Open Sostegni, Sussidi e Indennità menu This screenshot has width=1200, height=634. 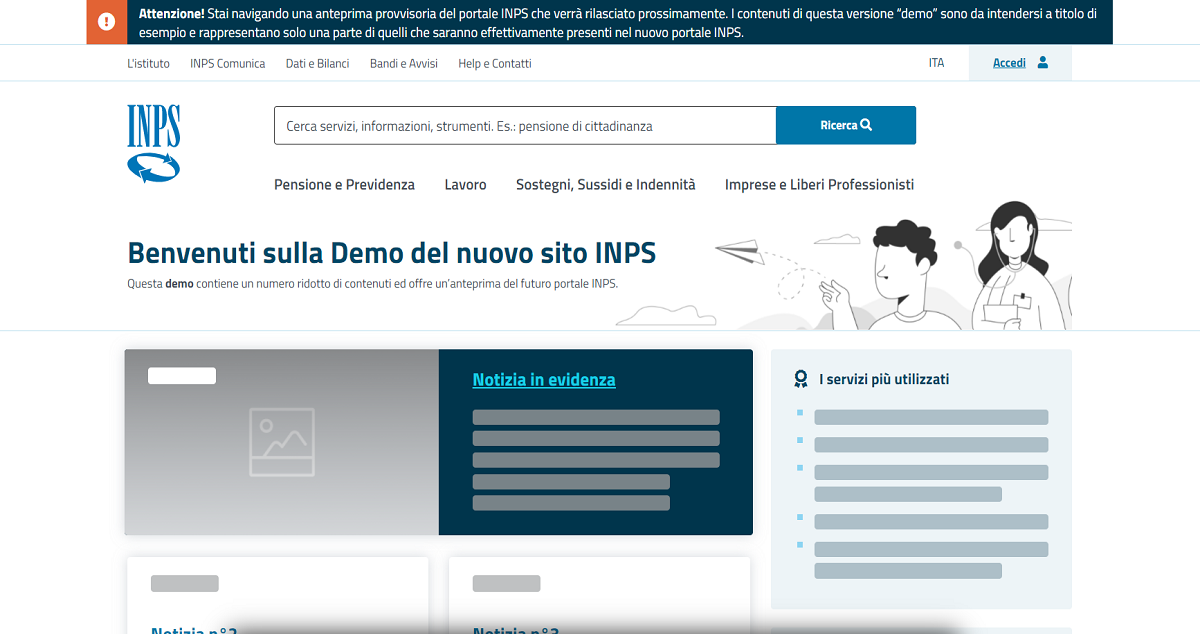[606, 185]
